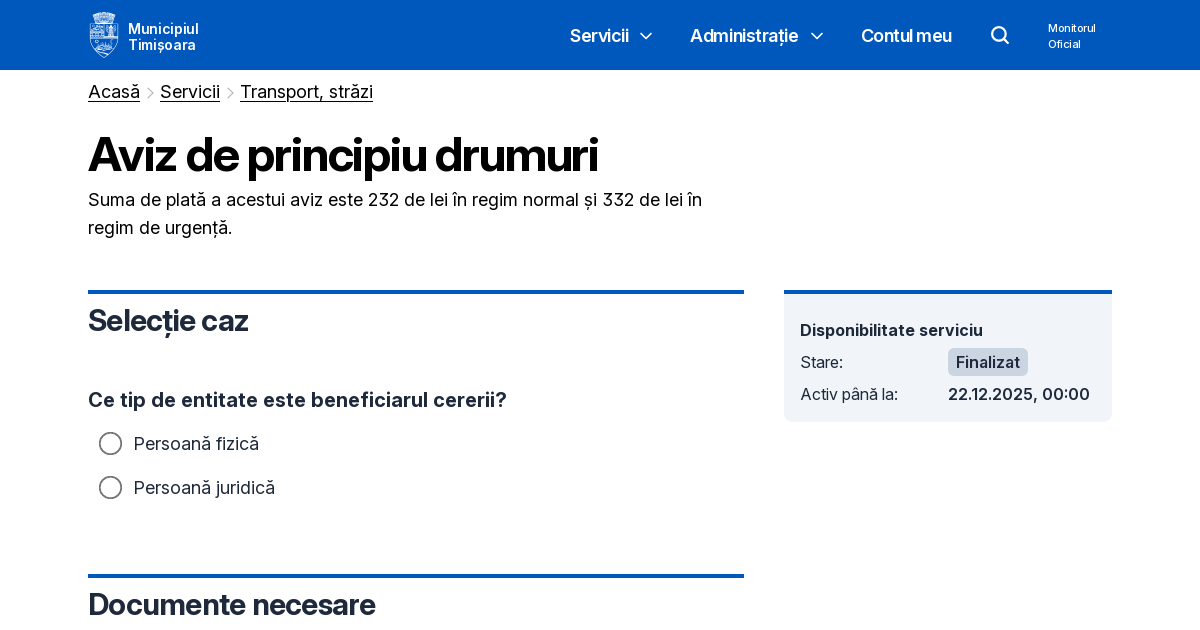
Task: Navigate to Acasă via breadcrumb link
Action: (x=114, y=92)
